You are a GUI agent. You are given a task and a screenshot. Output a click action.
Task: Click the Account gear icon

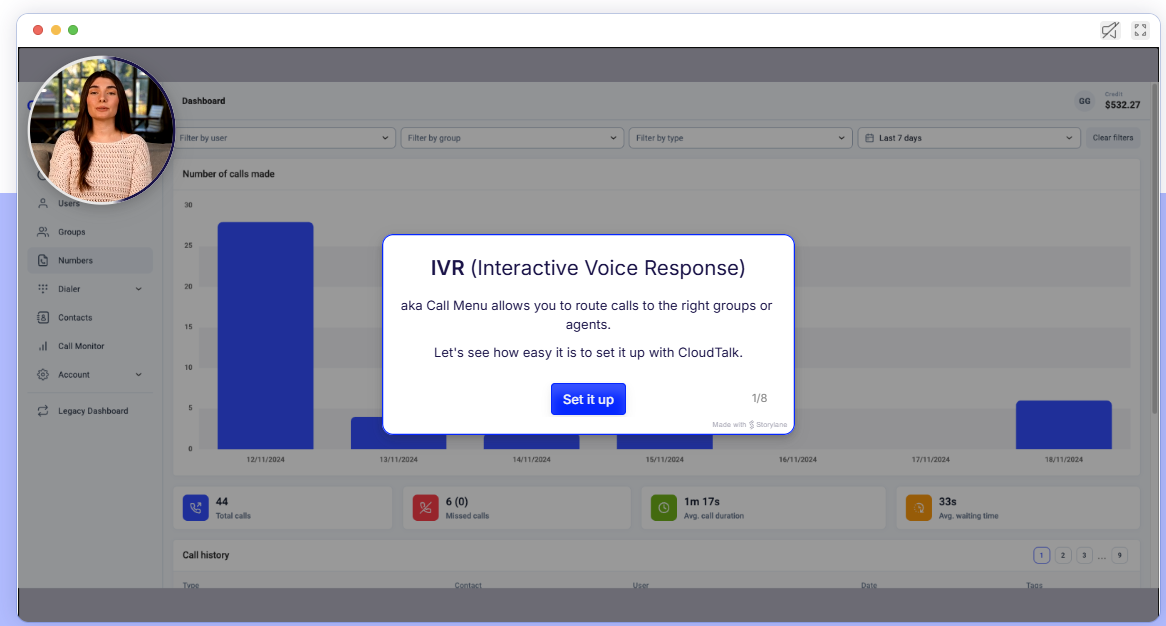pos(43,375)
